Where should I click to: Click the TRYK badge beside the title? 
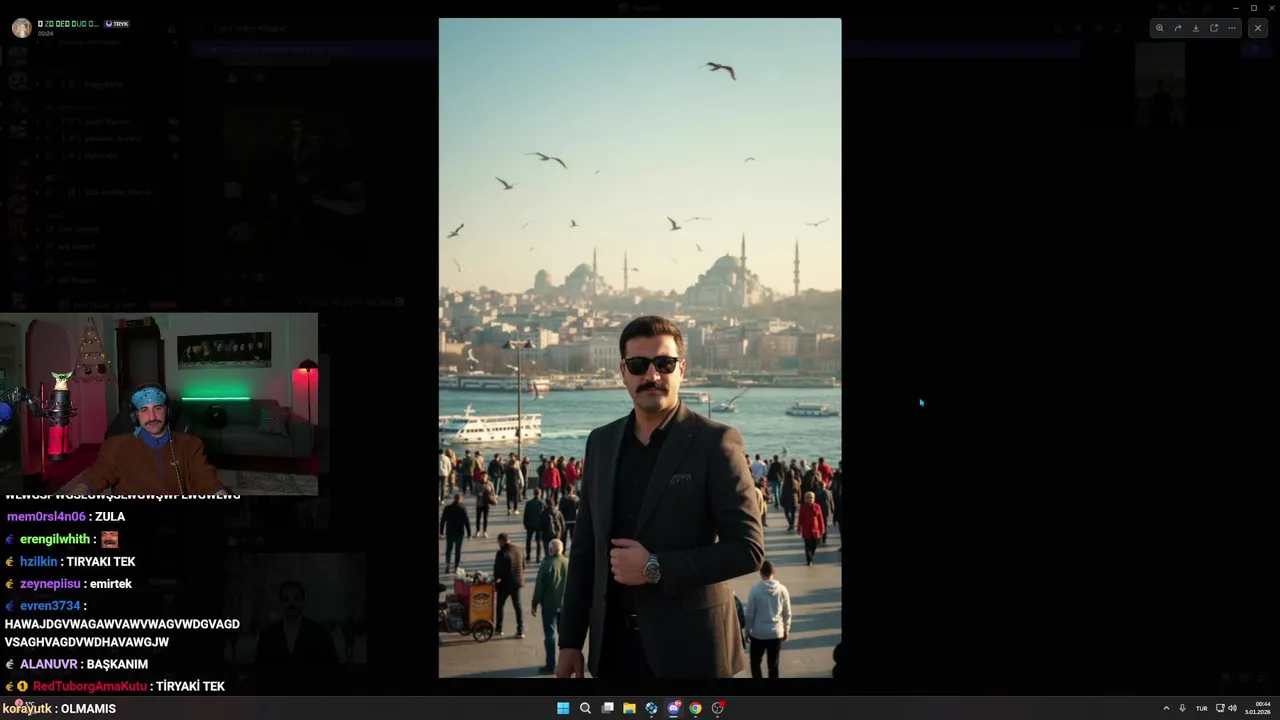117,24
